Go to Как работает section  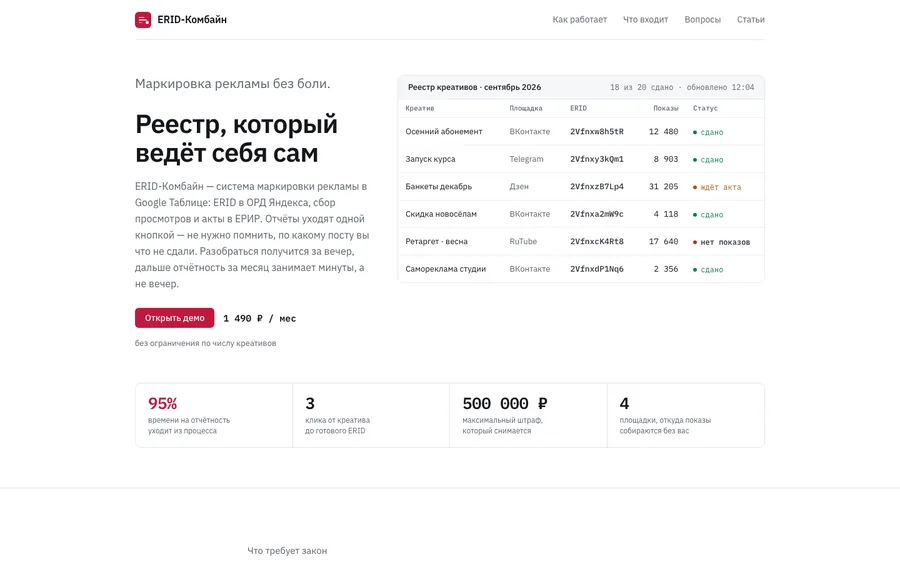pos(579,20)
